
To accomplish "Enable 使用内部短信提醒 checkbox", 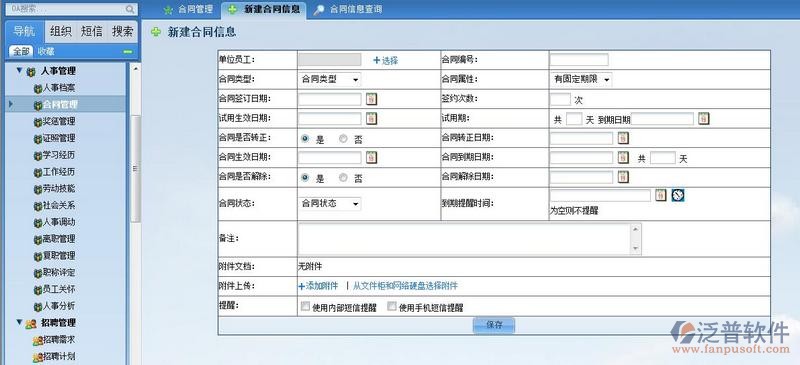I will click(305, 306).
